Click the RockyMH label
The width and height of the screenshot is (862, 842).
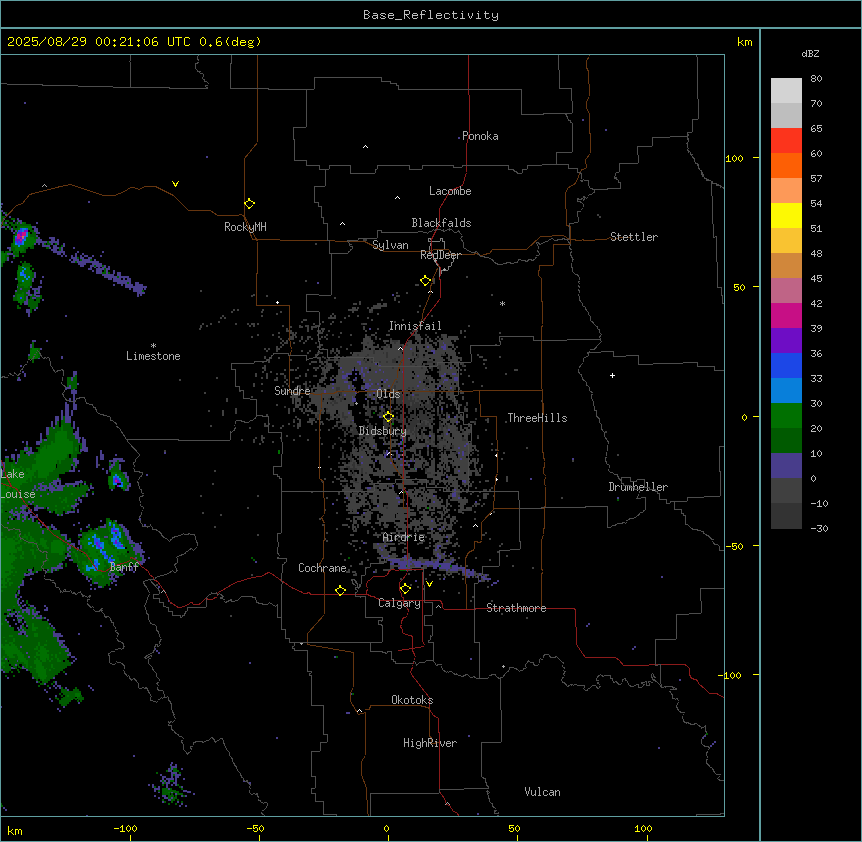[245, 227]
